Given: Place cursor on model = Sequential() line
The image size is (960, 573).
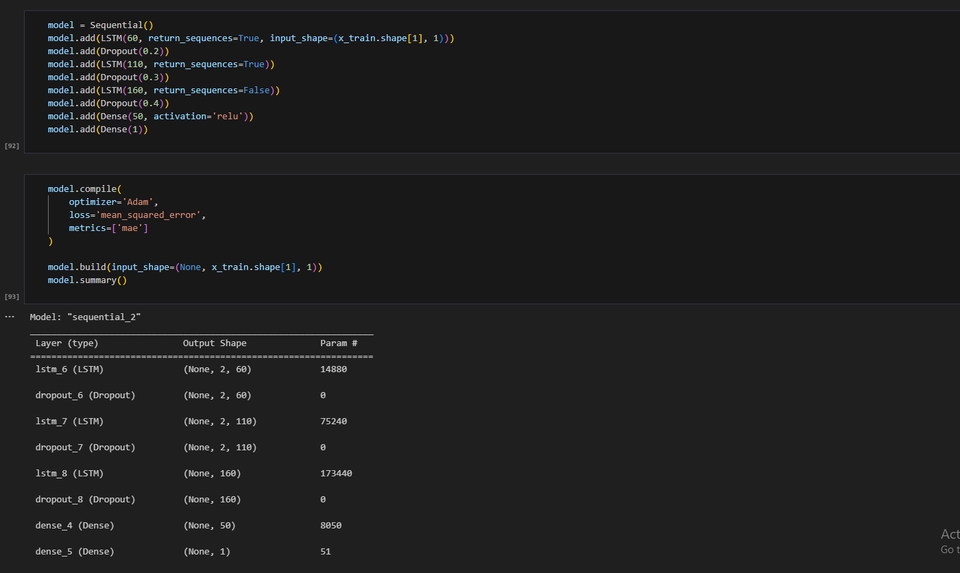Looking at the screenshot, I should point(100,25).
